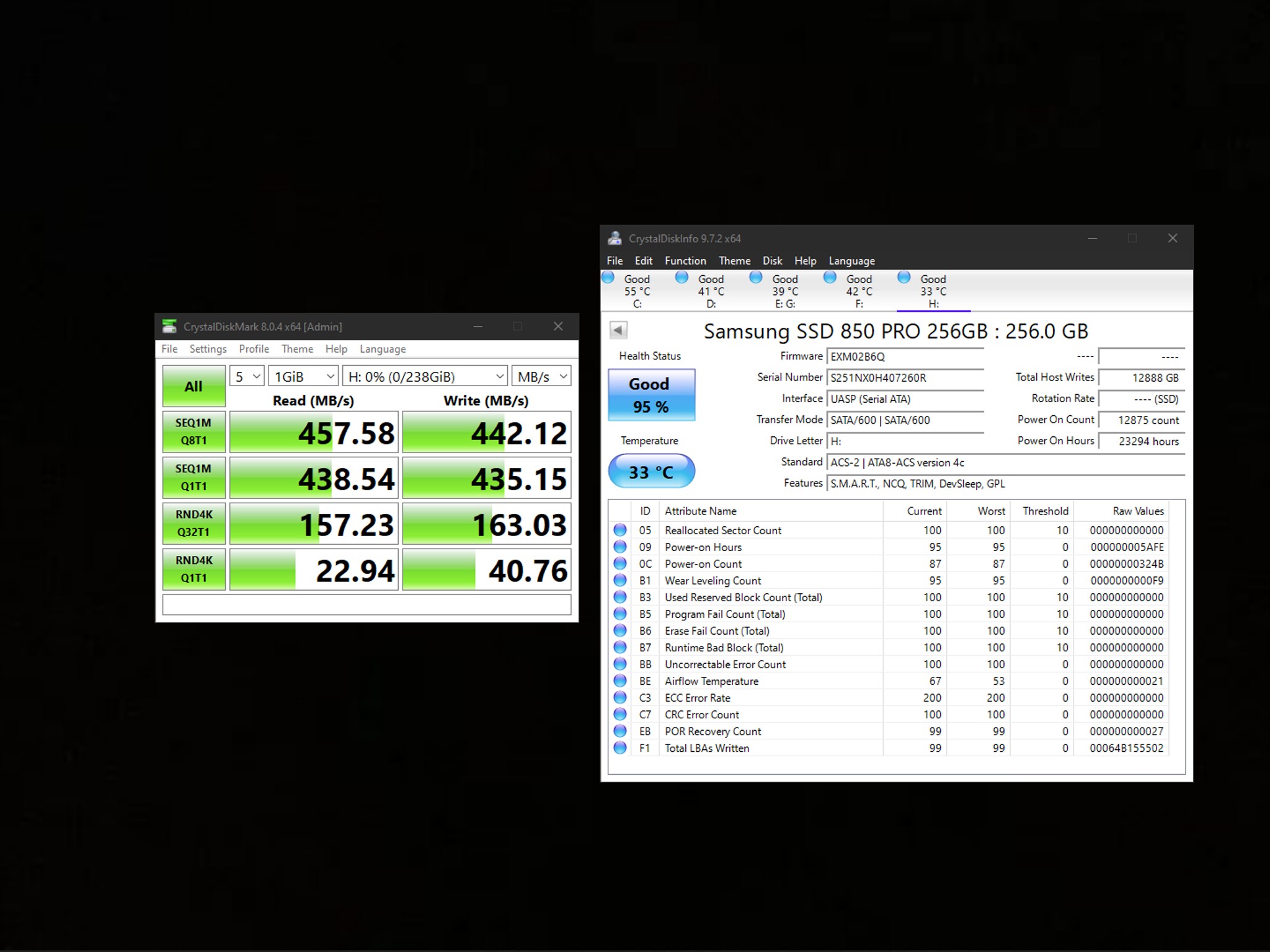Click the Total Host Writes value 12888 GB

1142,377
